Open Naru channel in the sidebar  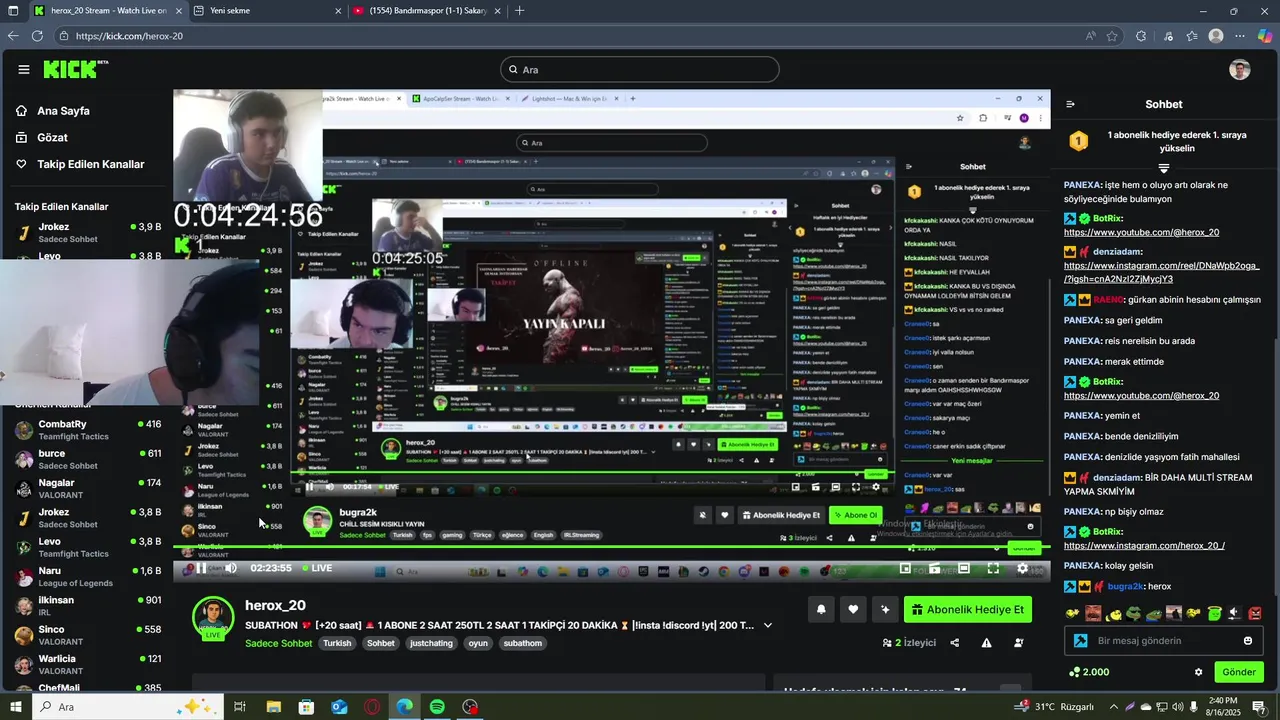click(86, 576)
